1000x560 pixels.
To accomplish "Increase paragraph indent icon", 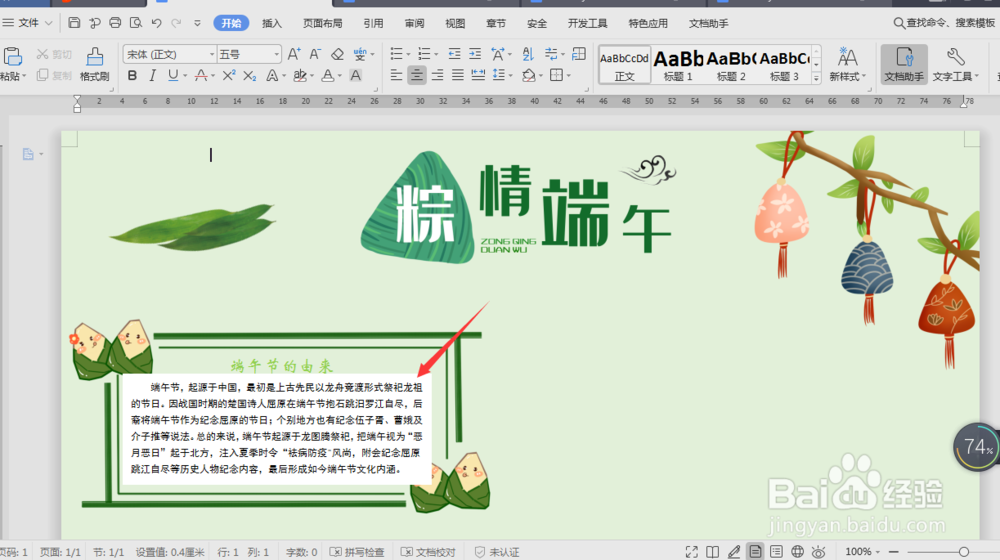I will 475,54.
